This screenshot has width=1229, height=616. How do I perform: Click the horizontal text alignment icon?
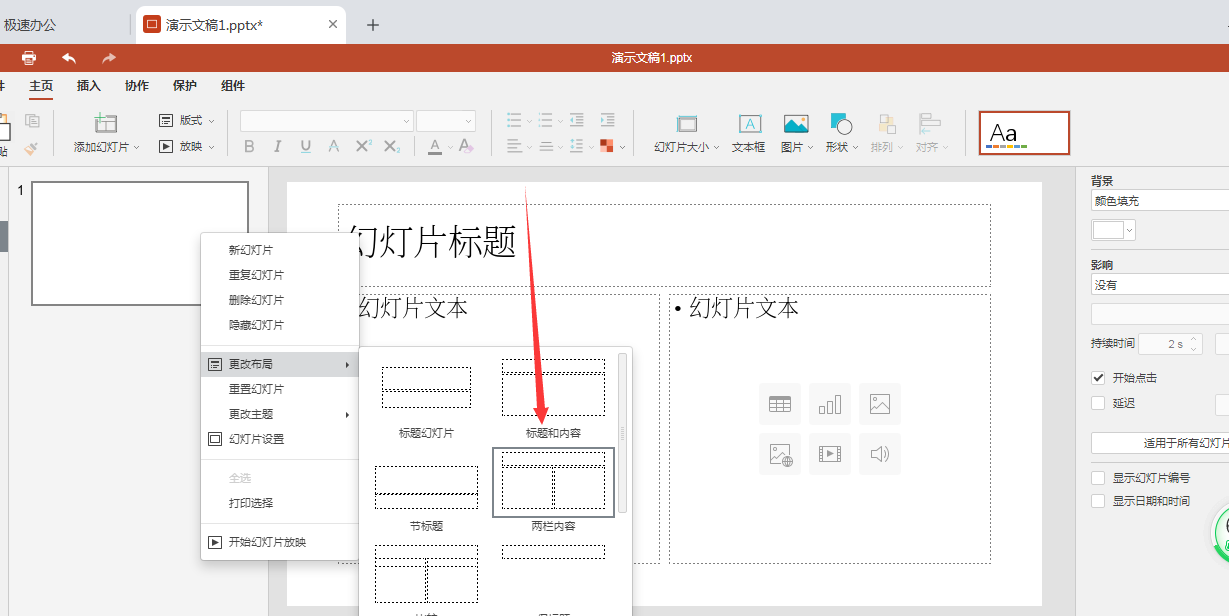click(x=514, y=147)
